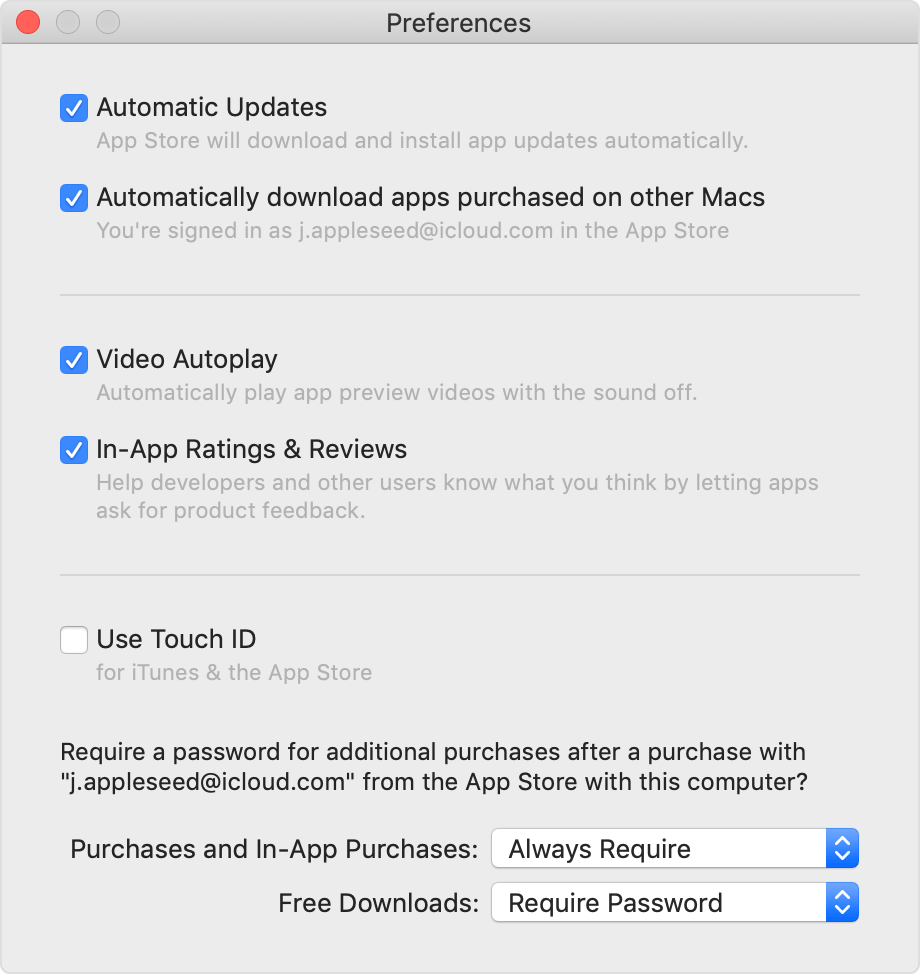Click the In-App Ratings & Reviews label
This screenshot has width=920, height=974.
(x=252, y=450)
